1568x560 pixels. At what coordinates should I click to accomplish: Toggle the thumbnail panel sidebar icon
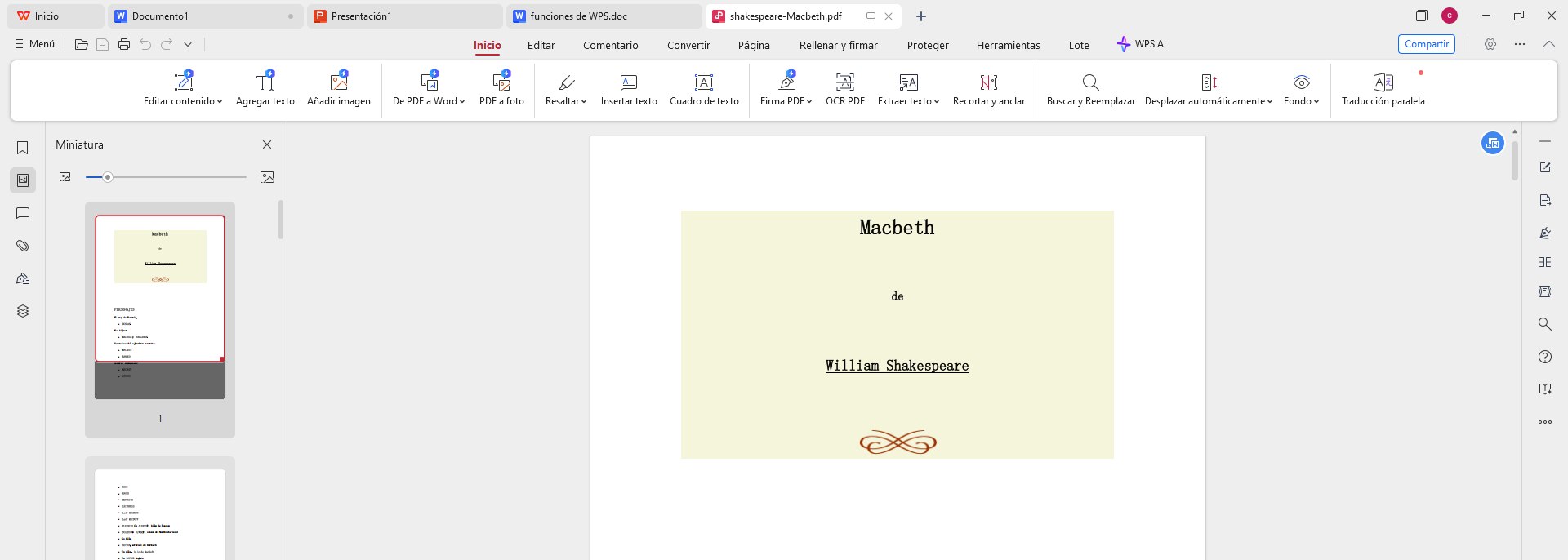23,180
